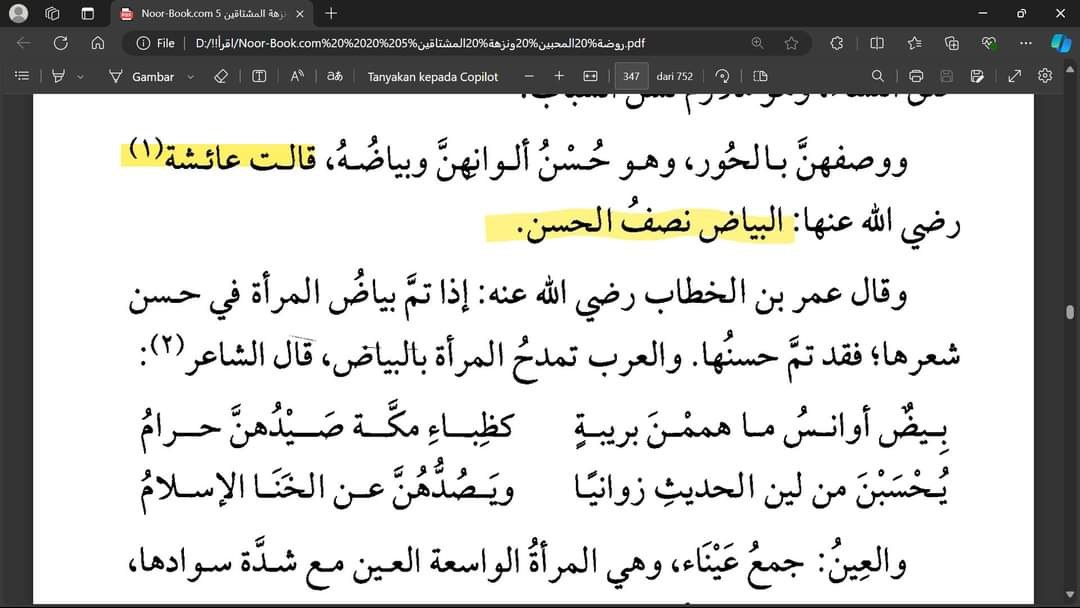Select the Gambar draw tool
This screenshot has width=1080, height=608.
pos(142,76)
